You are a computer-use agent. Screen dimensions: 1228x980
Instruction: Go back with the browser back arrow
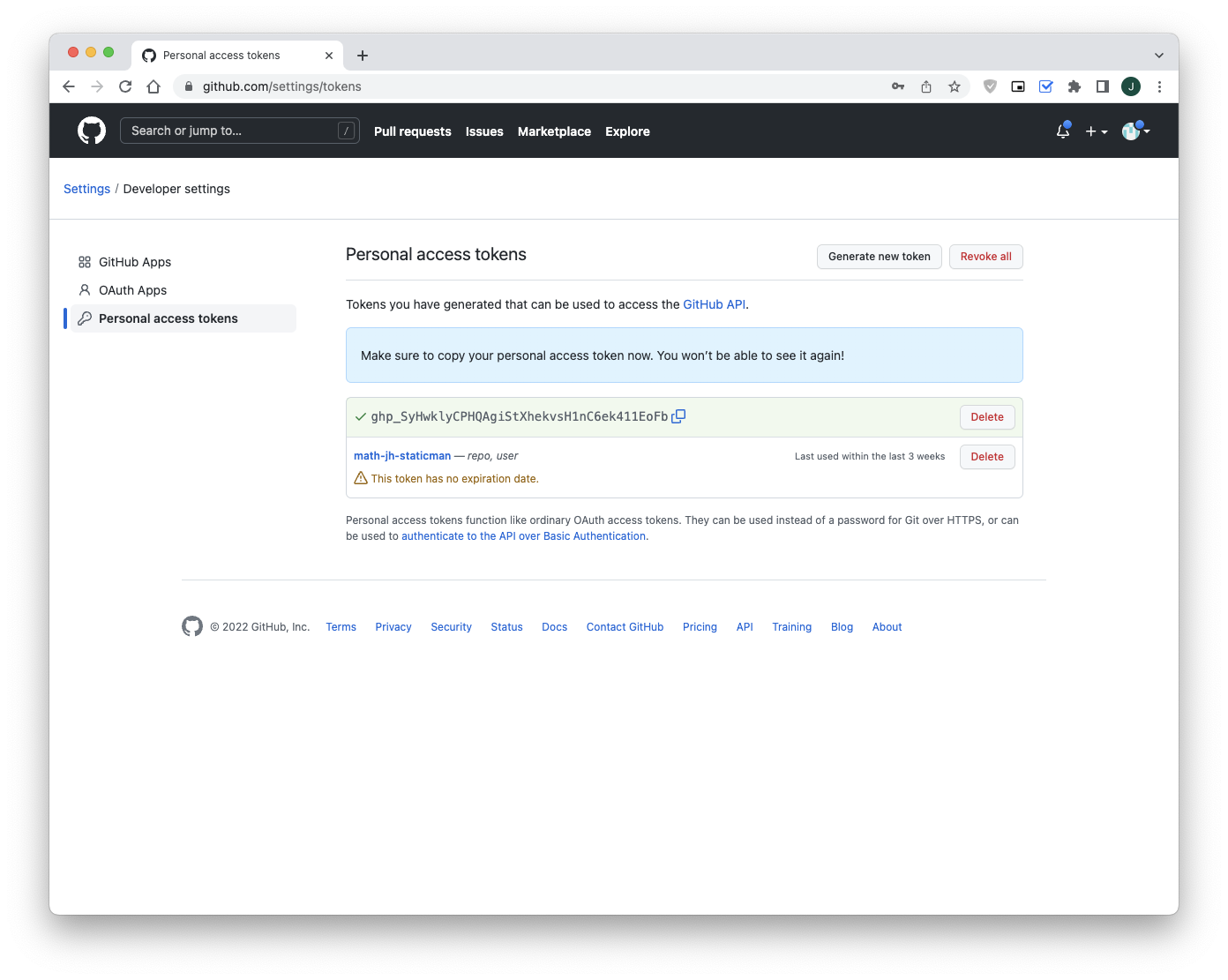[69, 86]
